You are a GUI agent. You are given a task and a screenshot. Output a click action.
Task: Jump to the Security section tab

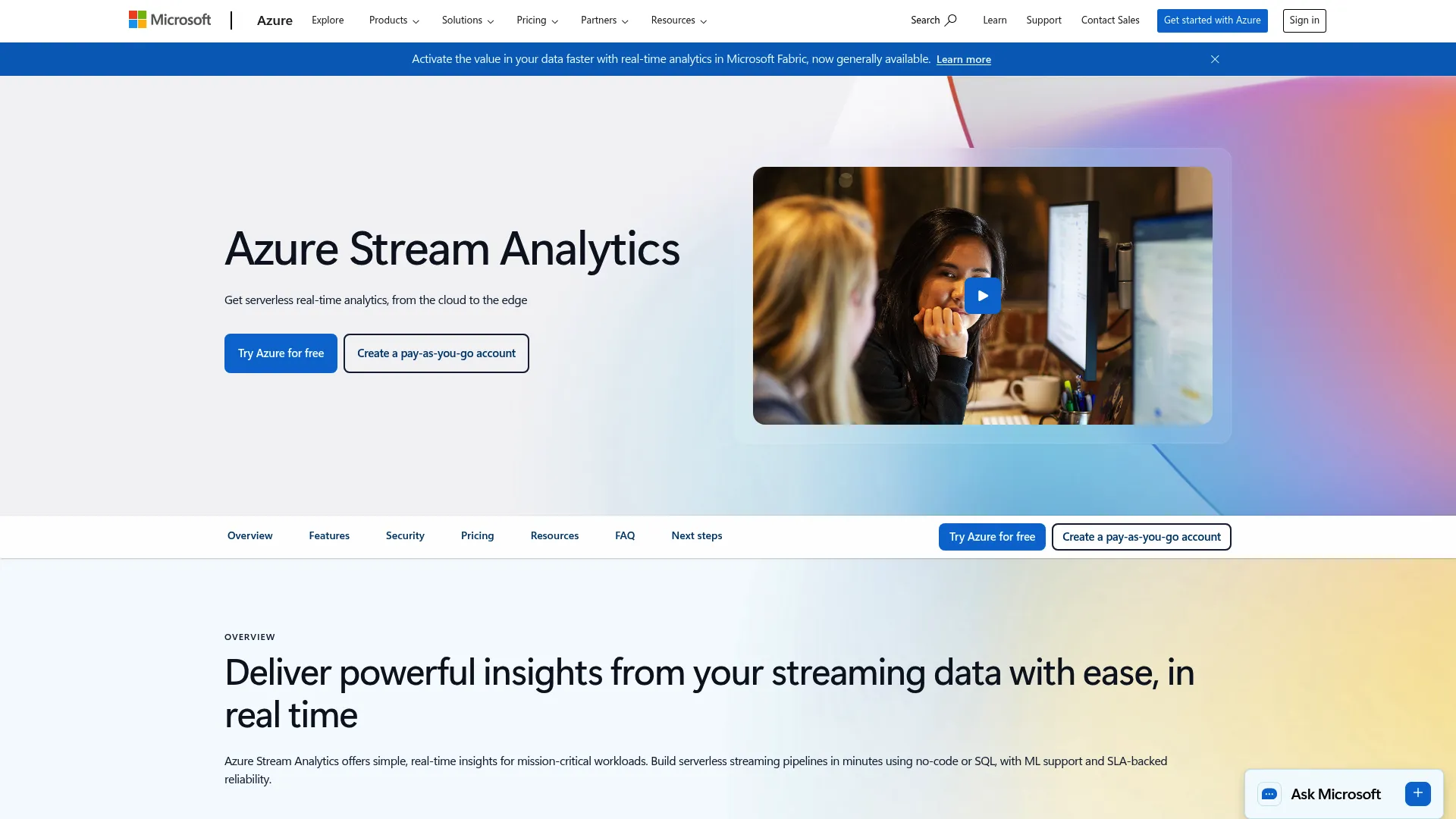[405, 535]
